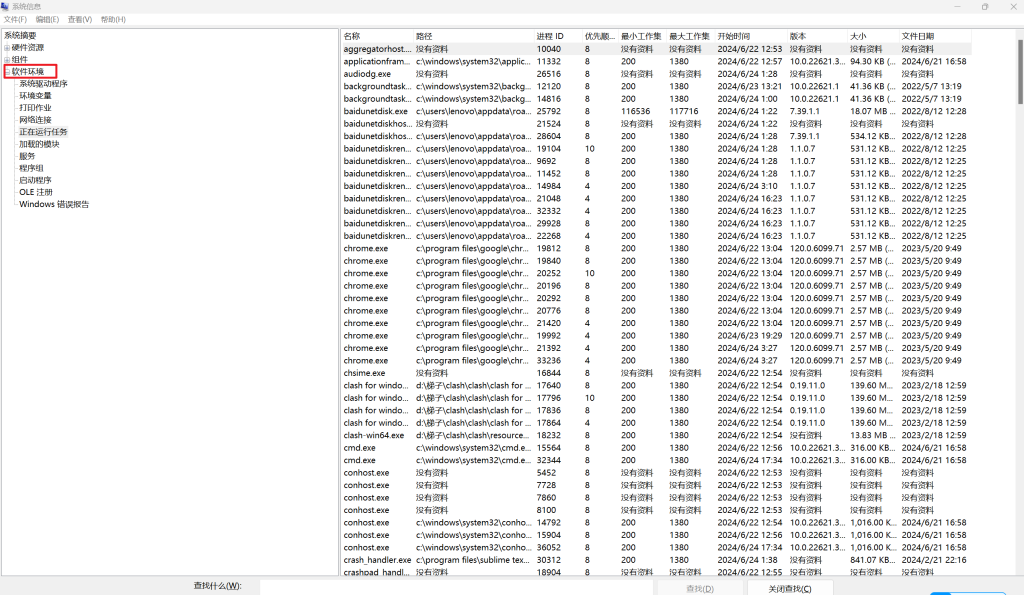Select 系统驱动程序 tree item

(x=43, y=84)
